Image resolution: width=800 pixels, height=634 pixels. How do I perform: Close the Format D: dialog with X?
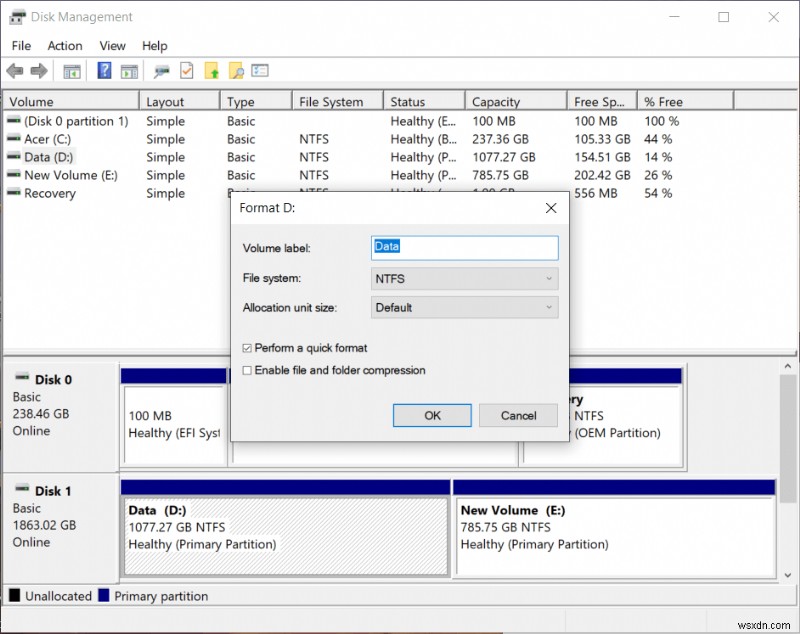click(x=551, y=208)
